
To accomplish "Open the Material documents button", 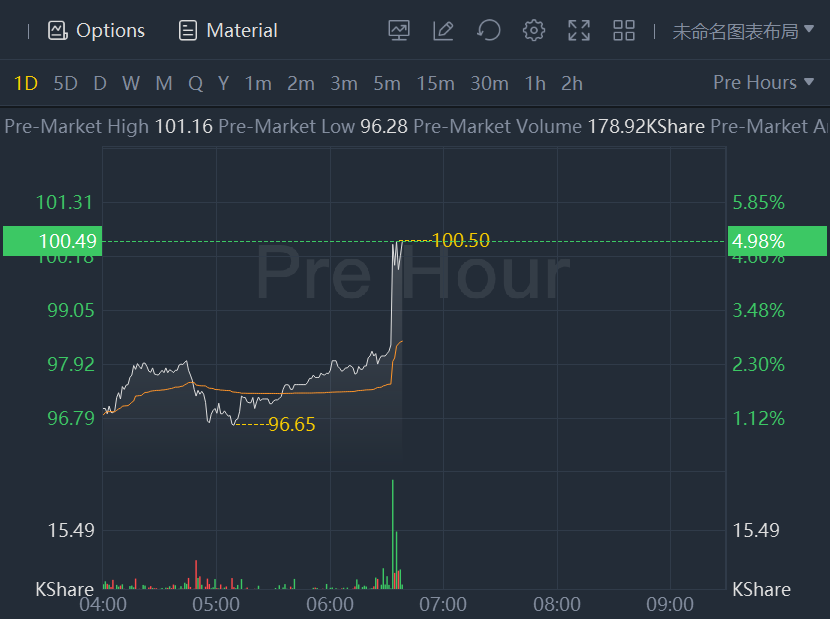I will point(228,31).
